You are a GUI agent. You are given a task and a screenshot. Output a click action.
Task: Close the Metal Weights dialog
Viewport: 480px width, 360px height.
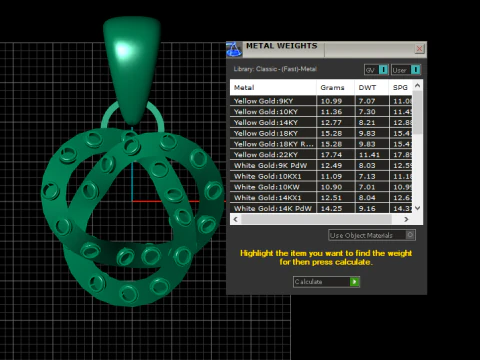pyautogui.click(x=419, y=49)
